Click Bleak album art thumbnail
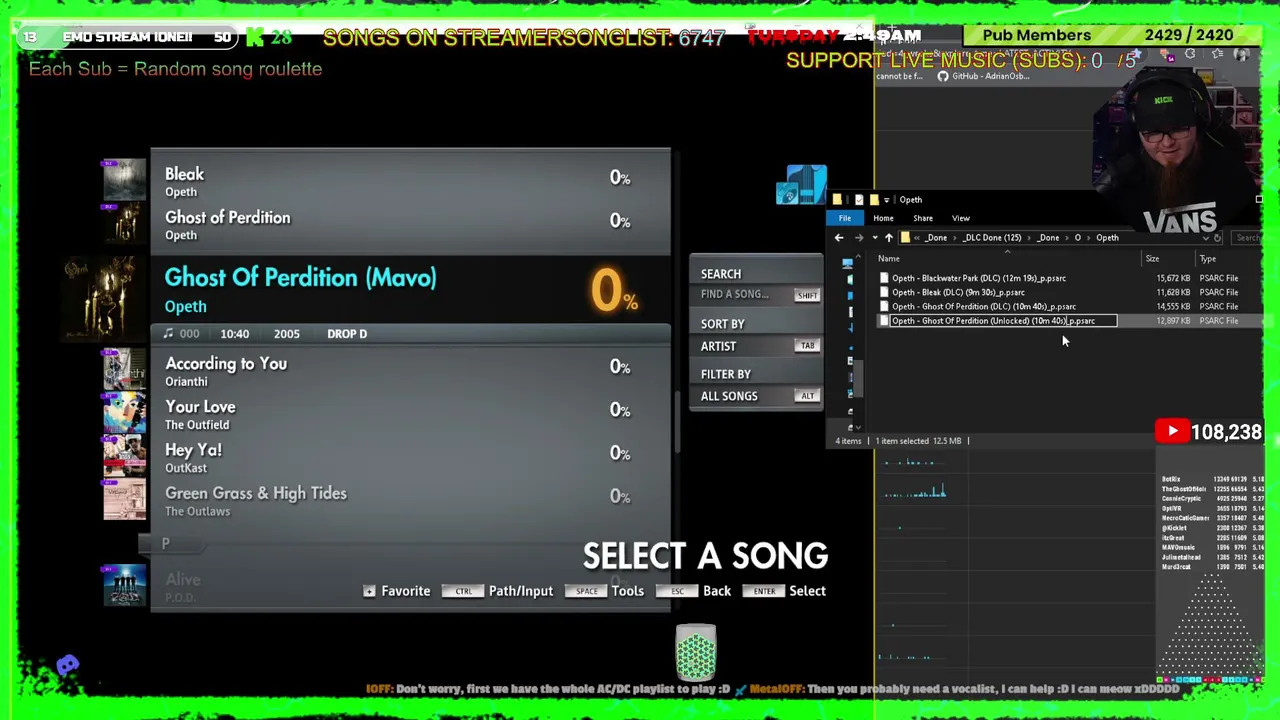This screenshot has width=1280, height=720. click(124, 181)
